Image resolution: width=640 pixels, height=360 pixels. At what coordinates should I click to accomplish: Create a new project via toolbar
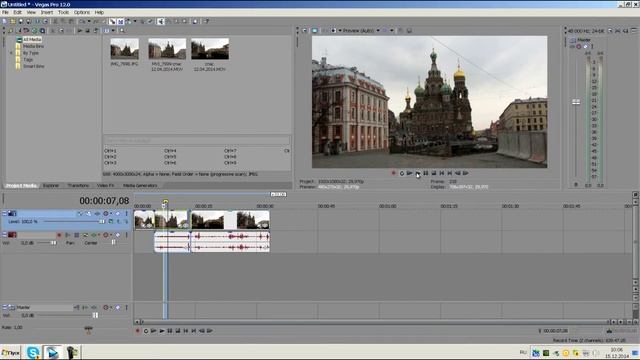point(5,21)
